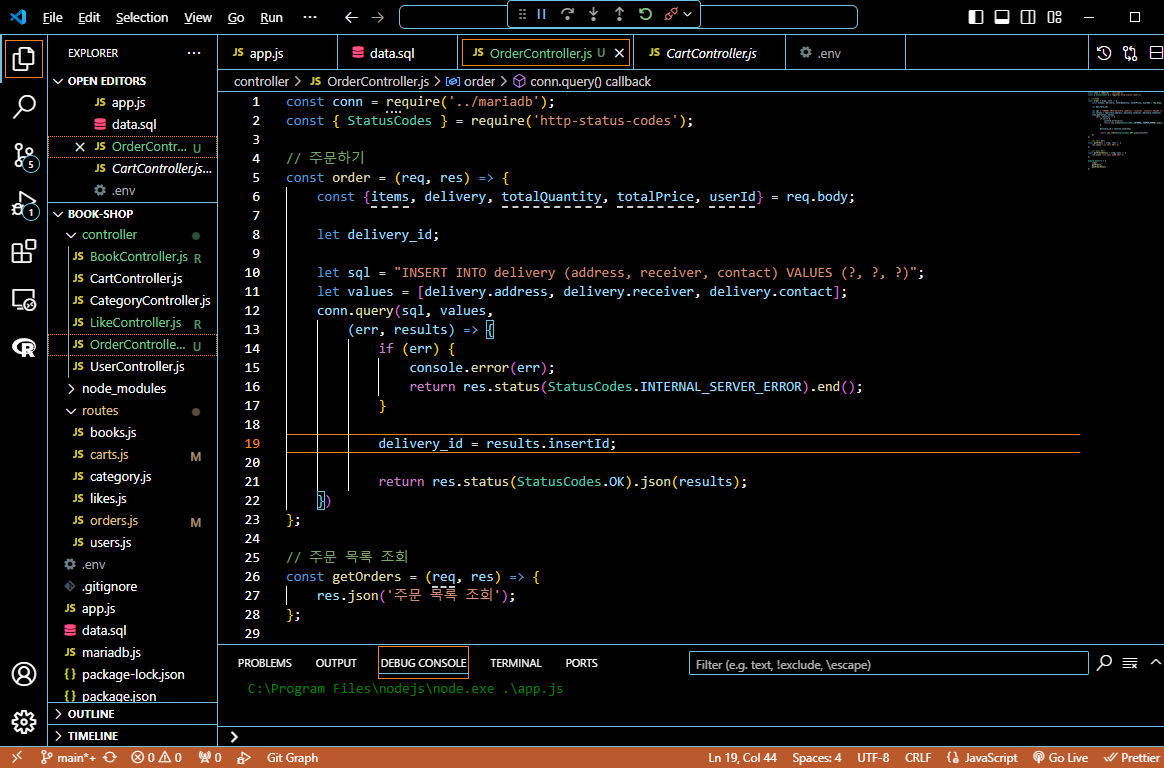The width and height of the screenshot is (1164, 768).
Task: Click the debug console filter field
Action: (x=889, y=665)
